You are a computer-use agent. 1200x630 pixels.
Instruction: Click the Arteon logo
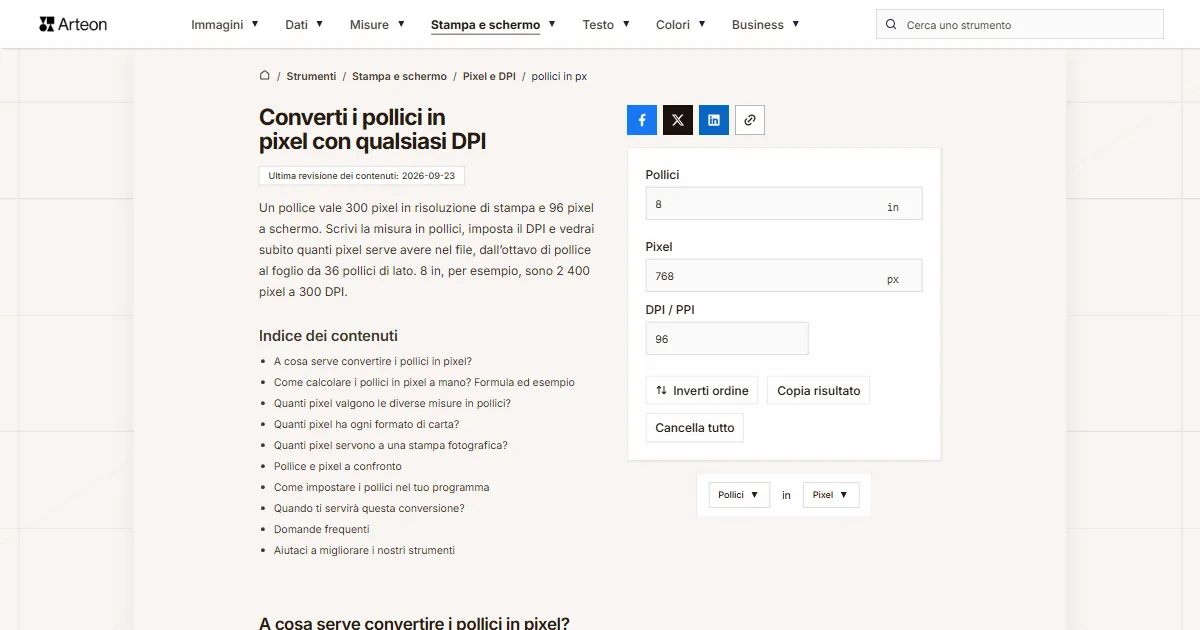pos(73,24)
